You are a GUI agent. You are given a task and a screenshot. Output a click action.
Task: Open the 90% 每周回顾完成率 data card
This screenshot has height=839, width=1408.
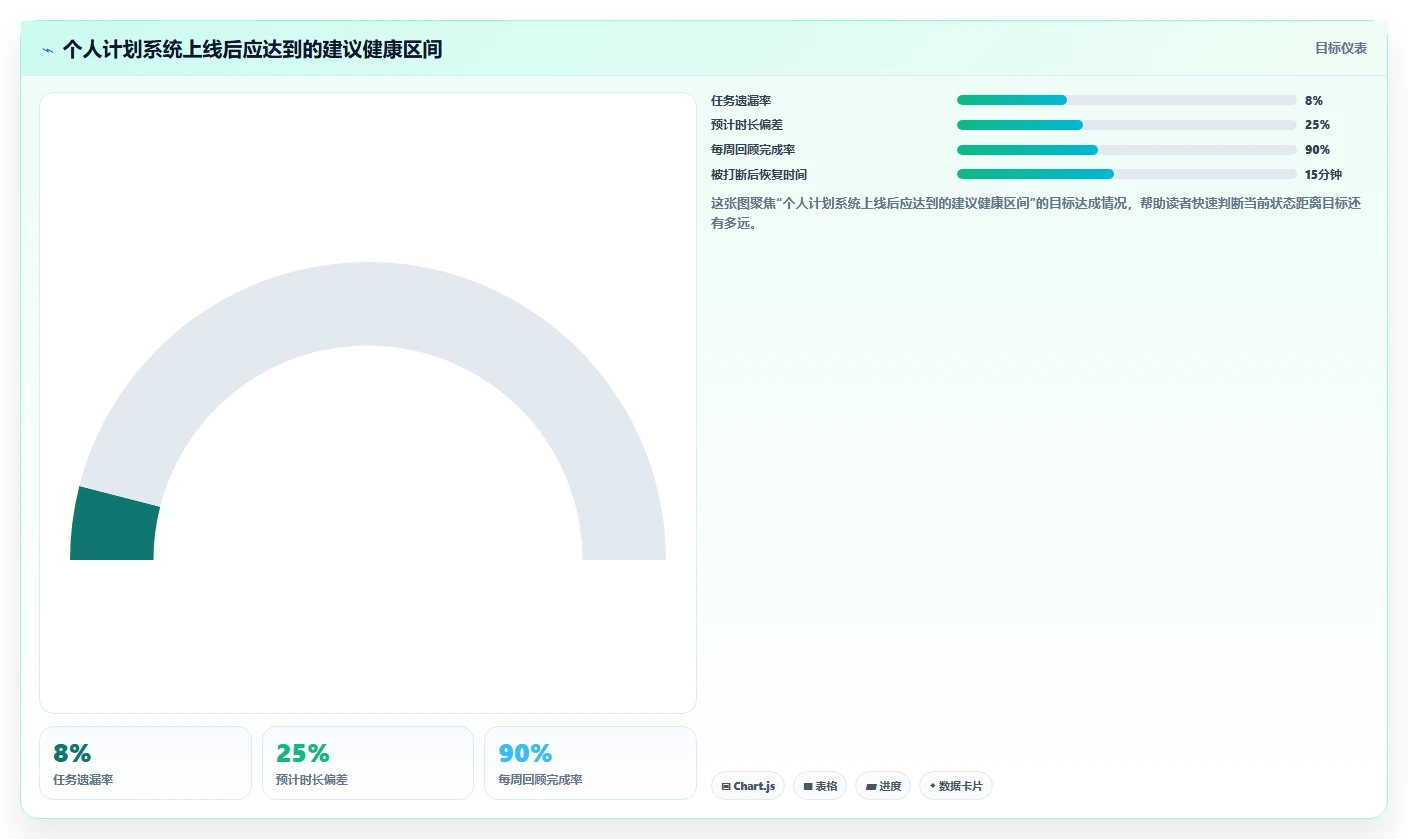[x=590, y=763]
